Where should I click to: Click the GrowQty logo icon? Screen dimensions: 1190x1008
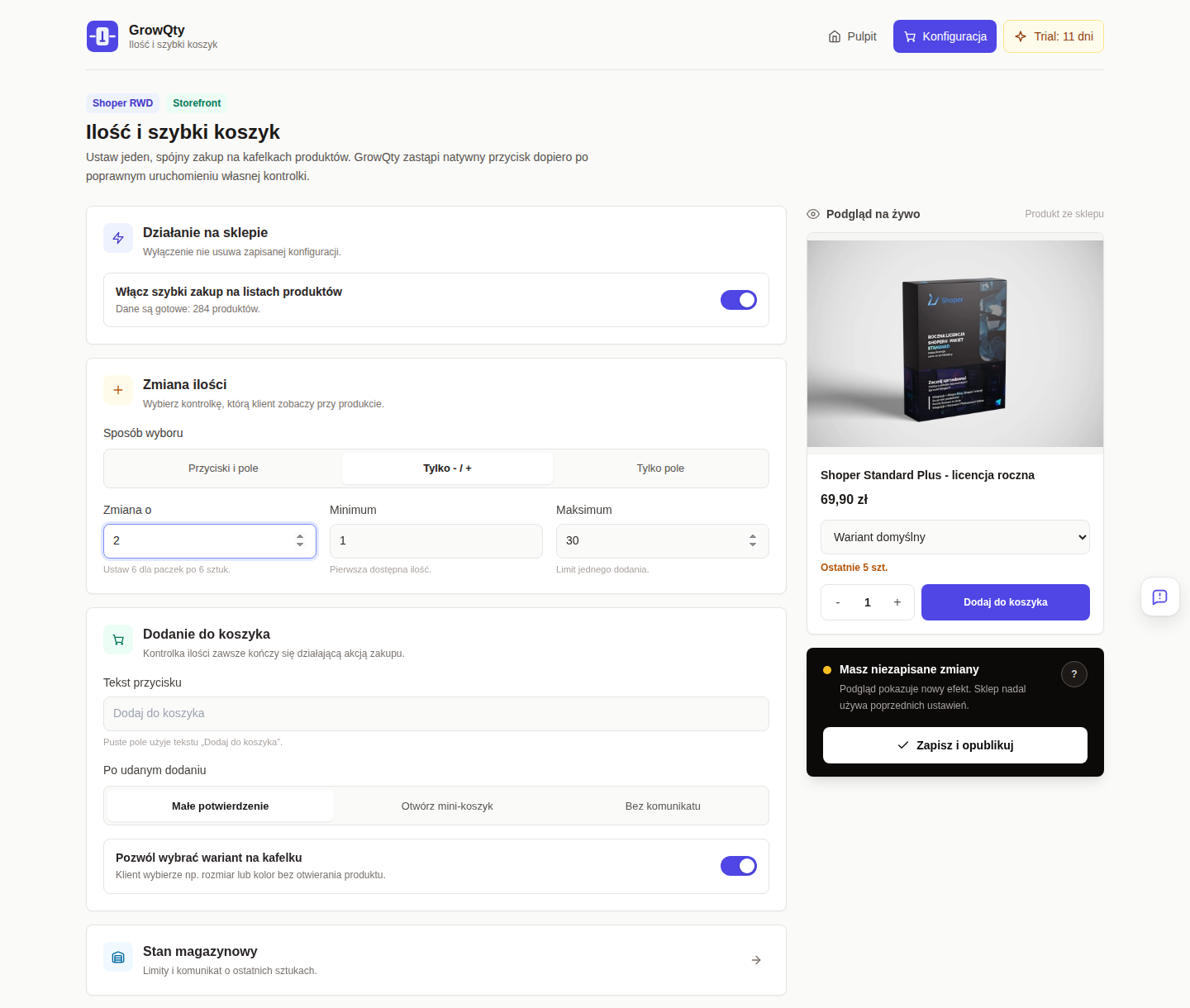coord(102,36)
